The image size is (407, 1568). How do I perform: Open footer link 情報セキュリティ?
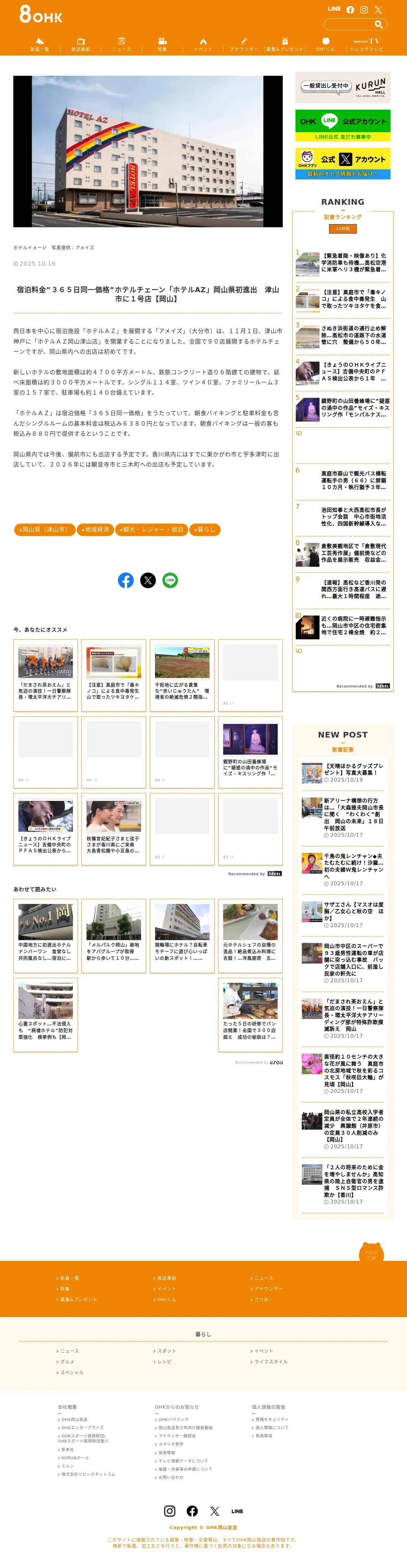[270, 1419]
